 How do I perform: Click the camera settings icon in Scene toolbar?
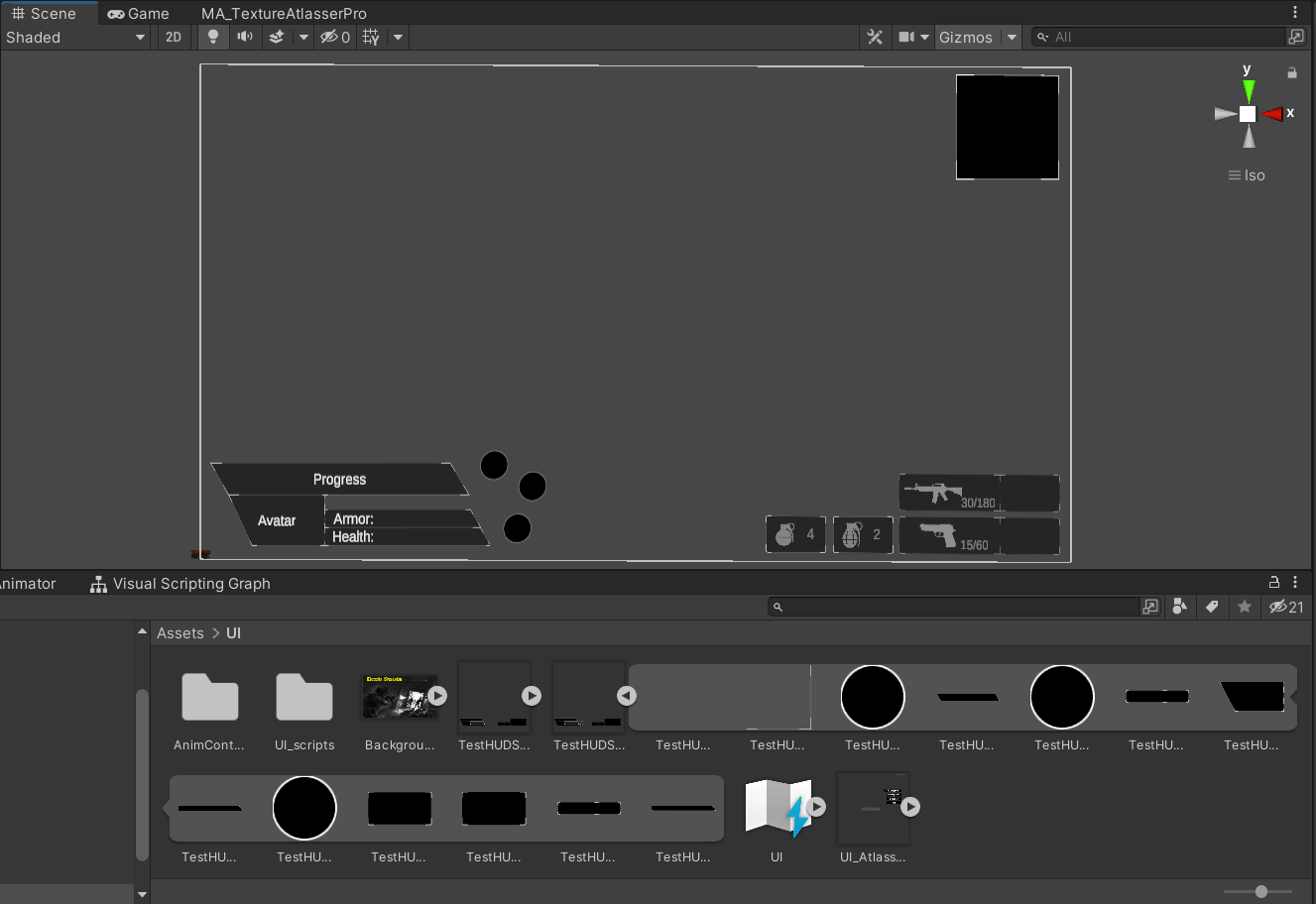[x=906, y=37]
